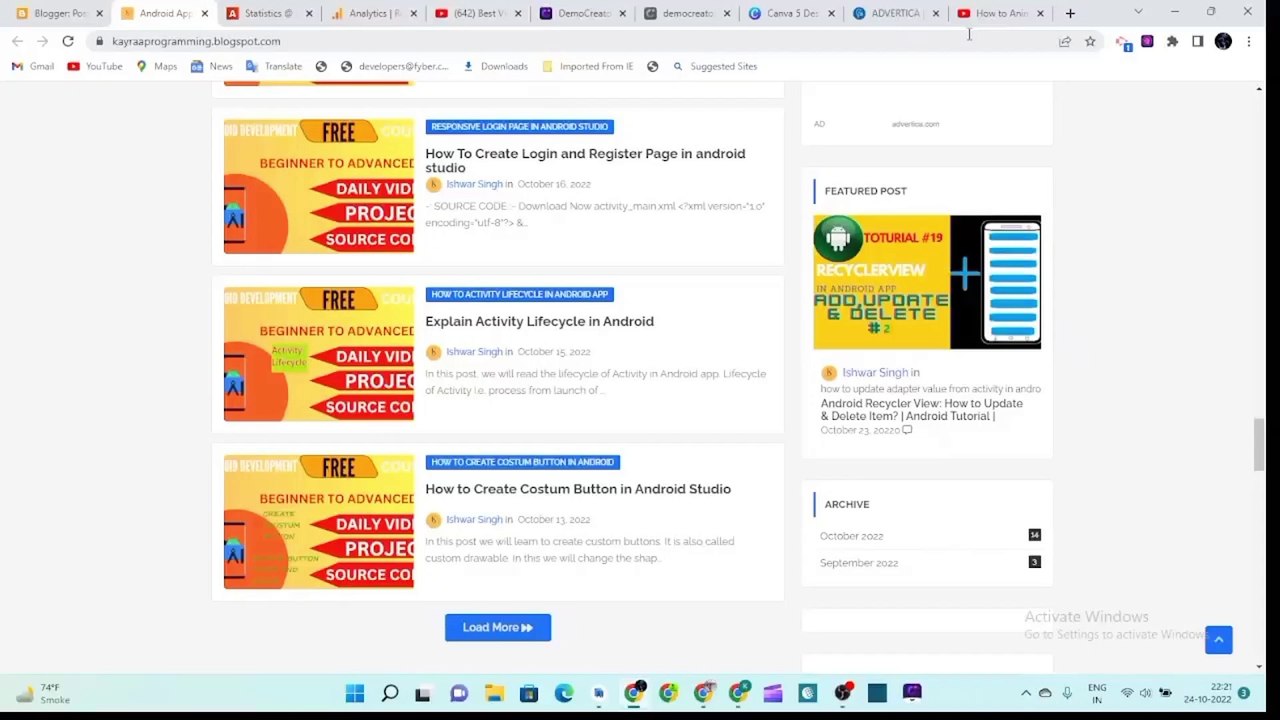This screenshot has width=1280, height=720.
Task: Open a new browser tab with plus
Action: pyautogui.click(x=1070, y=13)
